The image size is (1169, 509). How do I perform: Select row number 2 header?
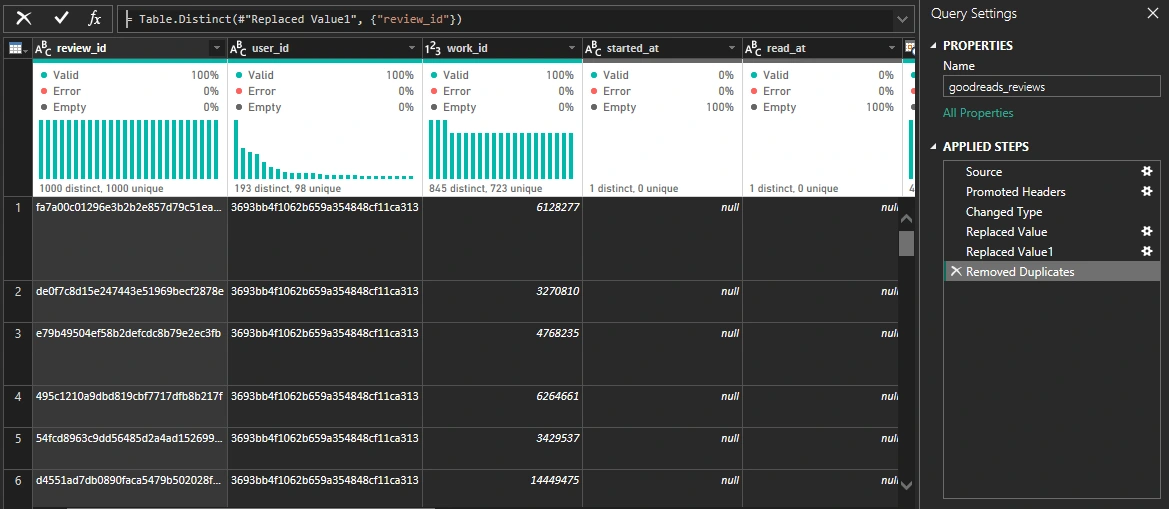[17, 302]
